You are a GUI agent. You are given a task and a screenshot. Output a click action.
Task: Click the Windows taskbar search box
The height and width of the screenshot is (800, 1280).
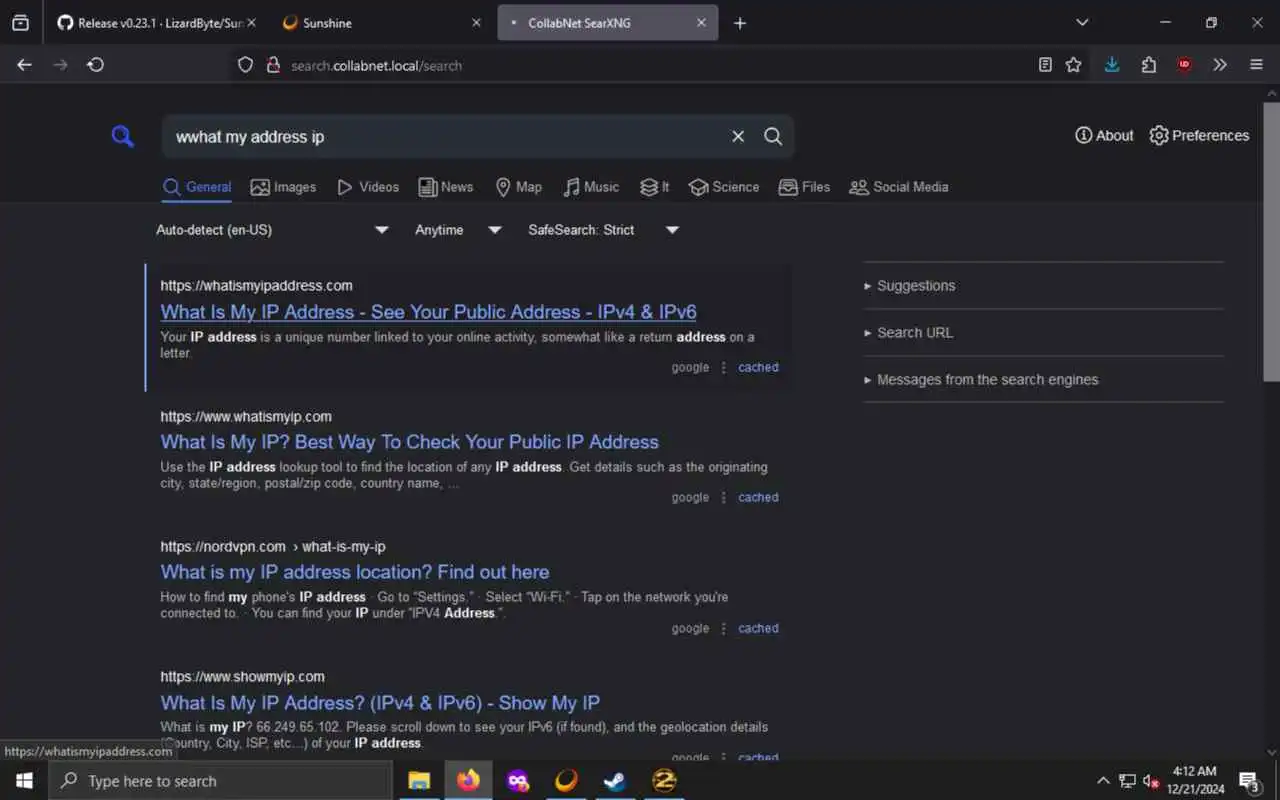pyautogui.click(x=220, y=781)
